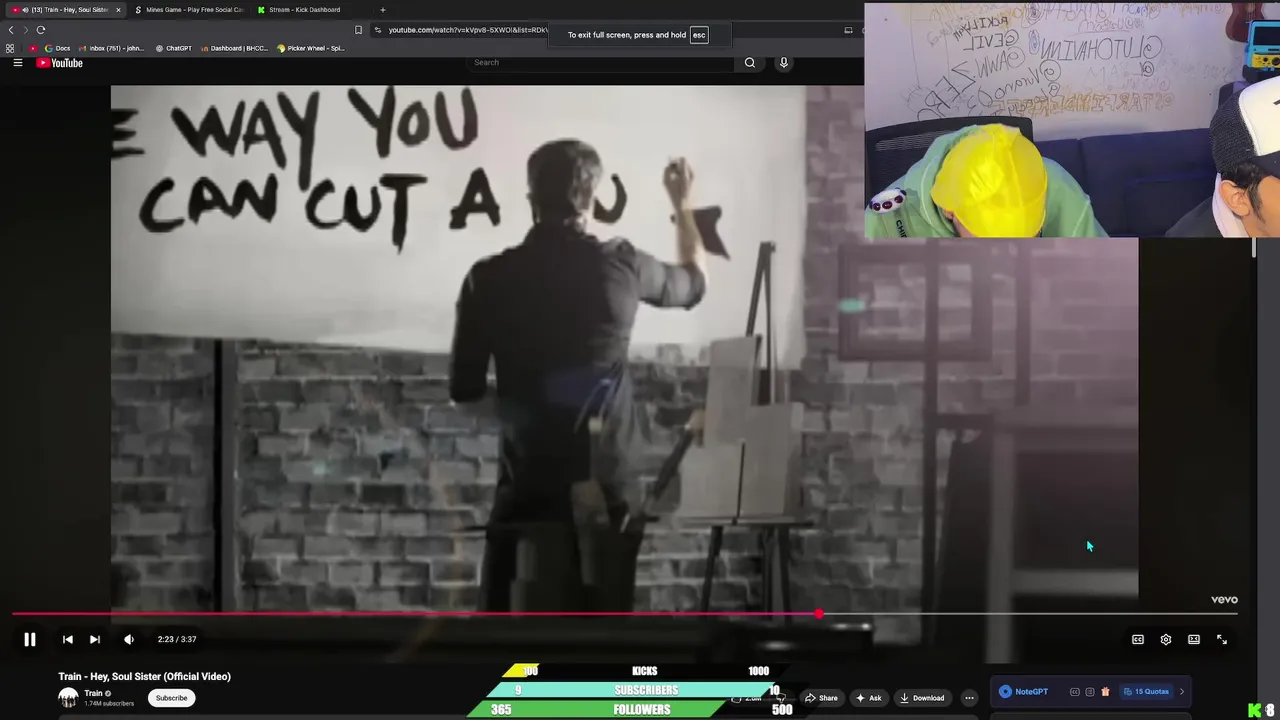1280x720 pixels.
Task: Click the Ask button
Action: point(868,698)
